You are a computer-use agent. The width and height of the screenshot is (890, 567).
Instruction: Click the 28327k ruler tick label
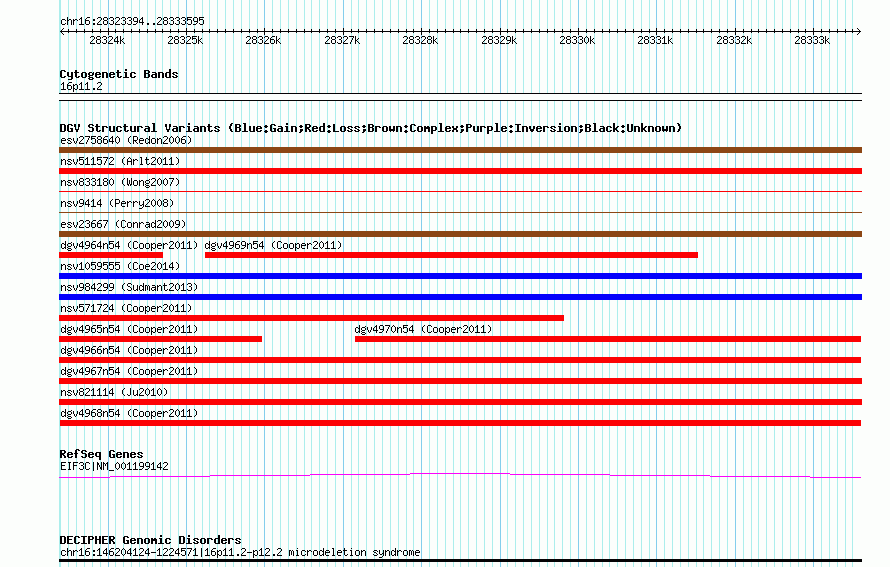342,40
